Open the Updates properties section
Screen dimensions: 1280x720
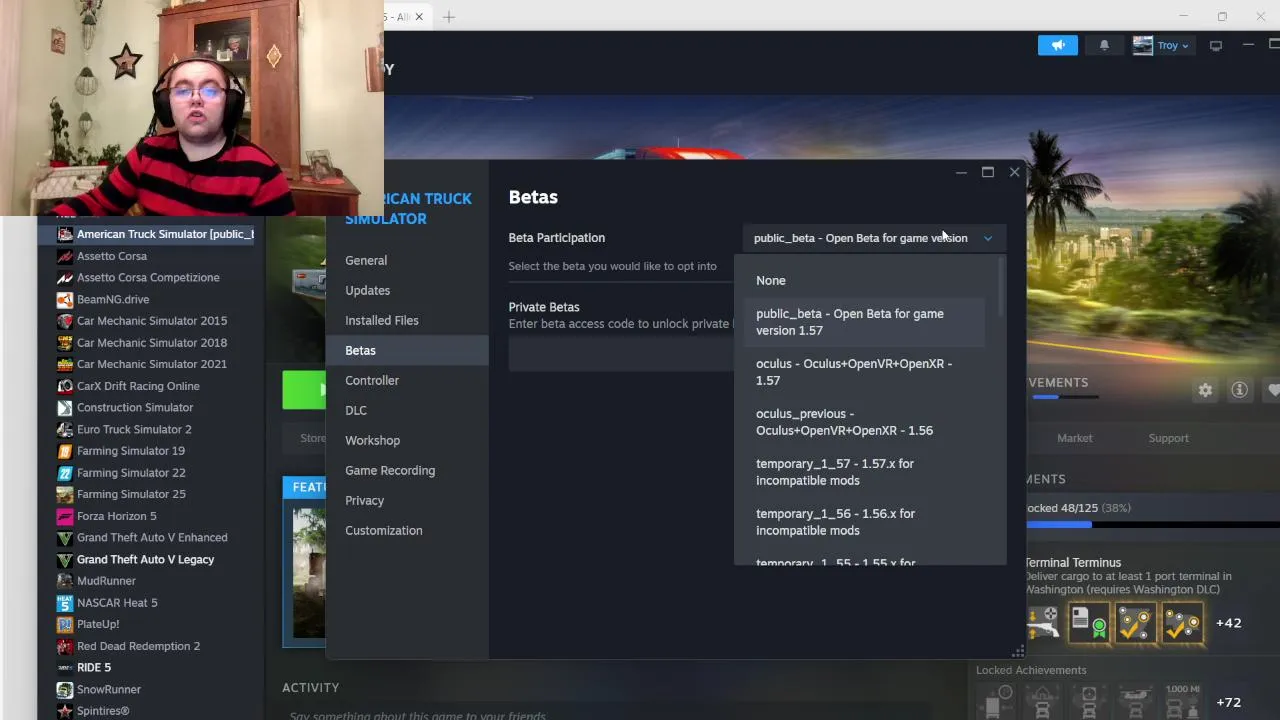point(407,290)
